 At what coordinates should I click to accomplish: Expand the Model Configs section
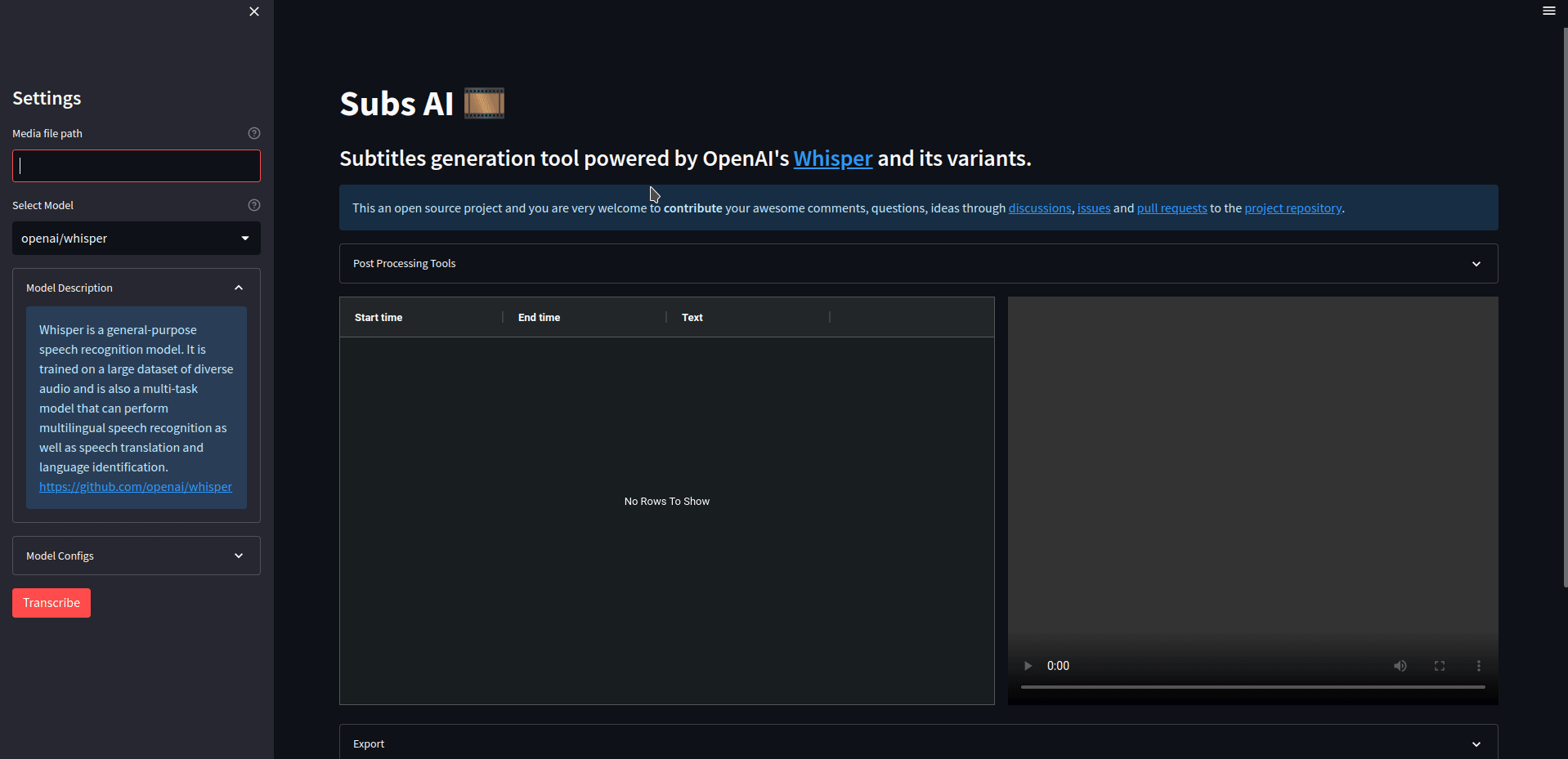pos(137,556)
